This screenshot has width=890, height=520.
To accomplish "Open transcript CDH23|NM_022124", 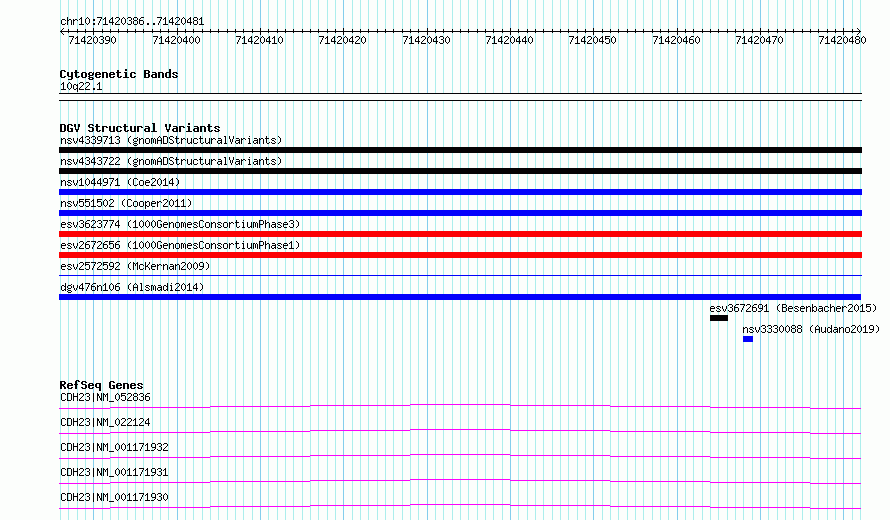I will 105,422.
